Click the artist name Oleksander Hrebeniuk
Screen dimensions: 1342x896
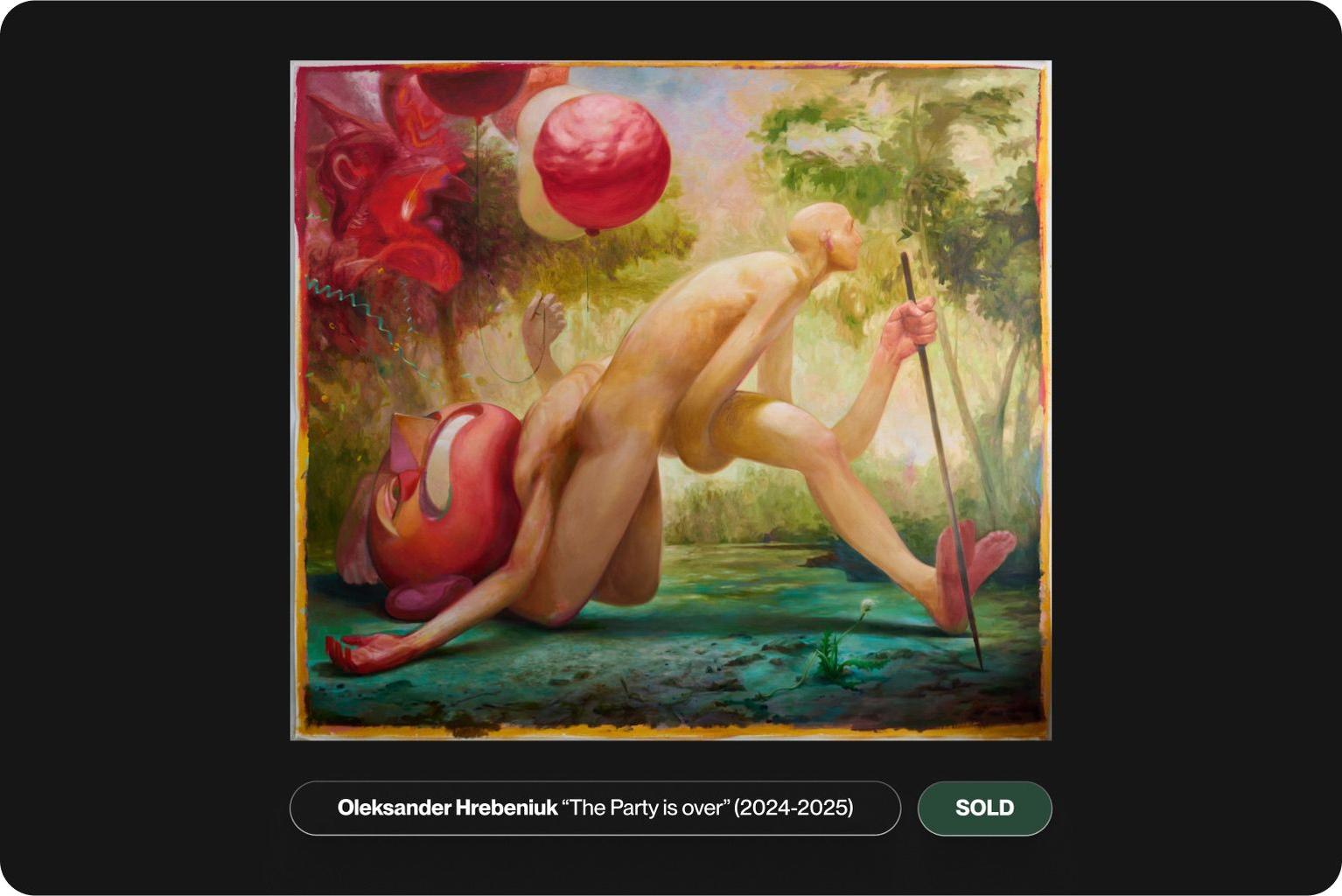(447, 808)
